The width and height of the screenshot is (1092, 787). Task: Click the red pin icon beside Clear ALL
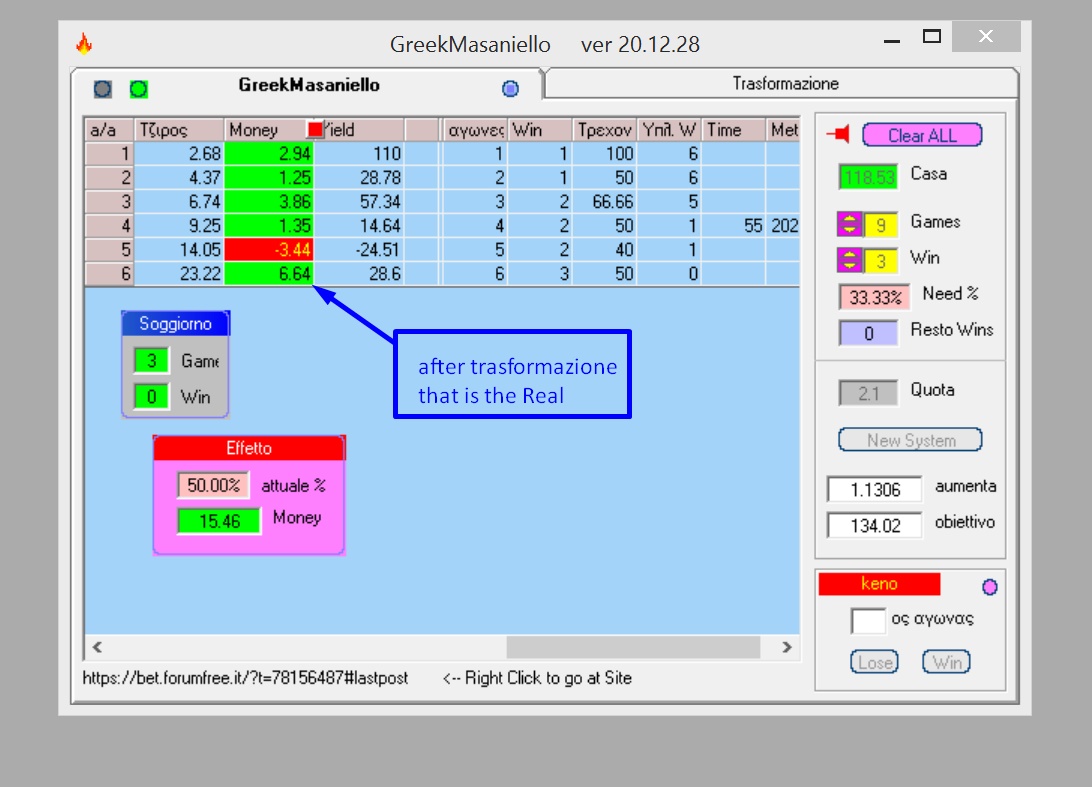point(838,134)
